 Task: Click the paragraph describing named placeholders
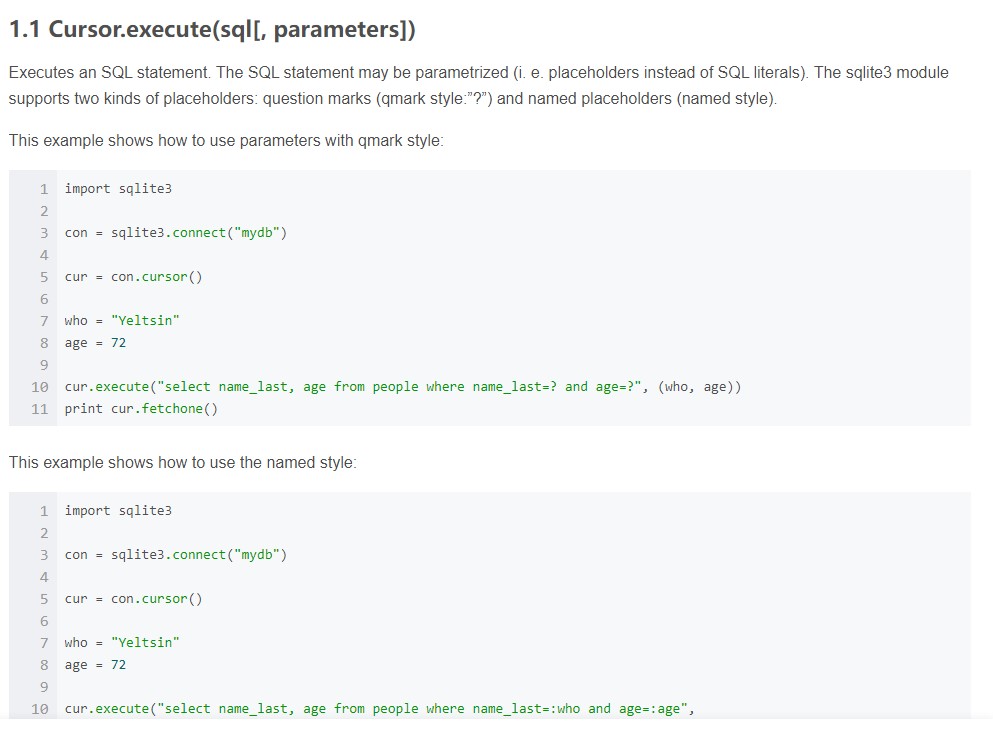pos(478,85)
